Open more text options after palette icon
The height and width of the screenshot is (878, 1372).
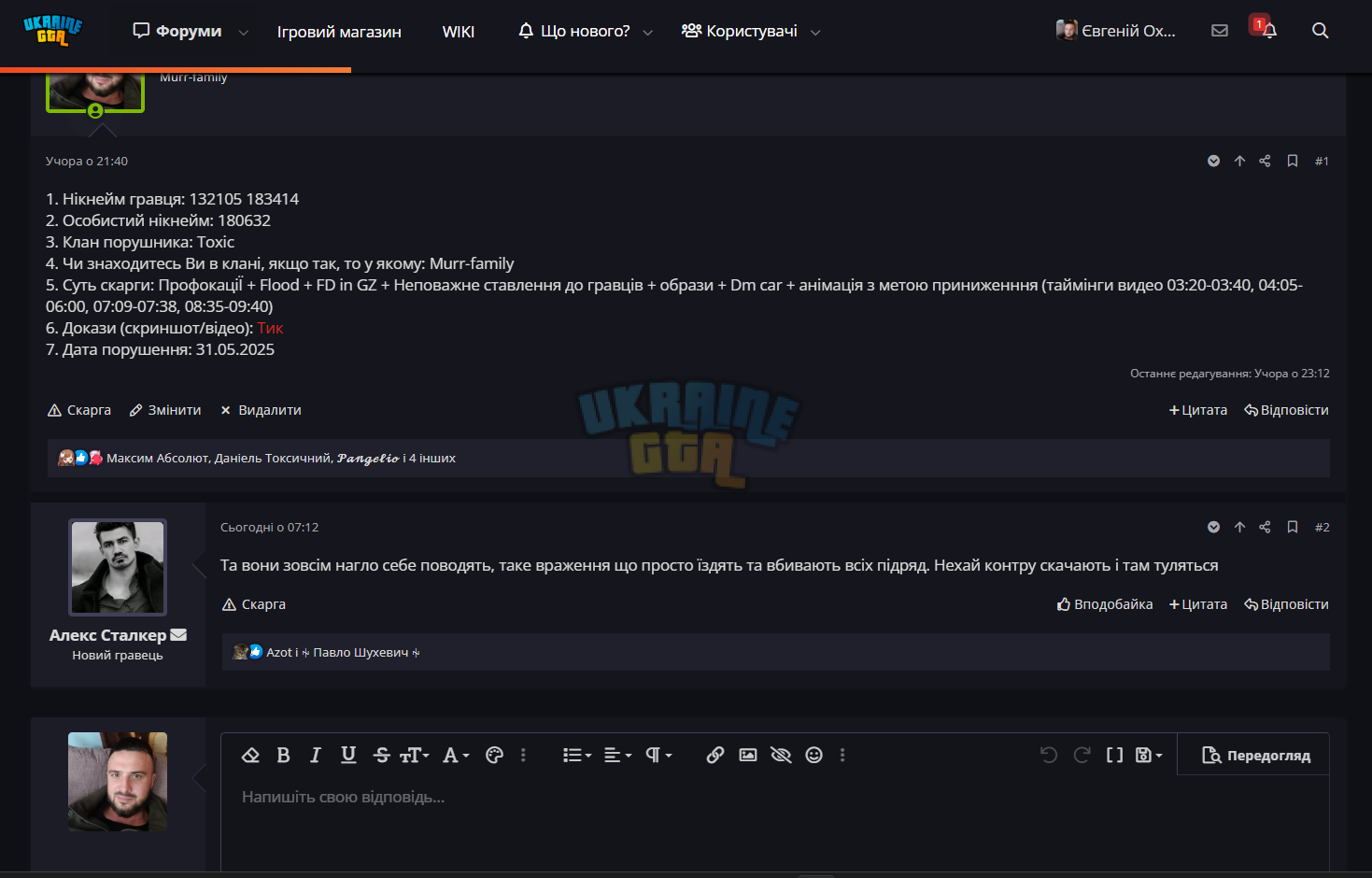tap(523, 755)
